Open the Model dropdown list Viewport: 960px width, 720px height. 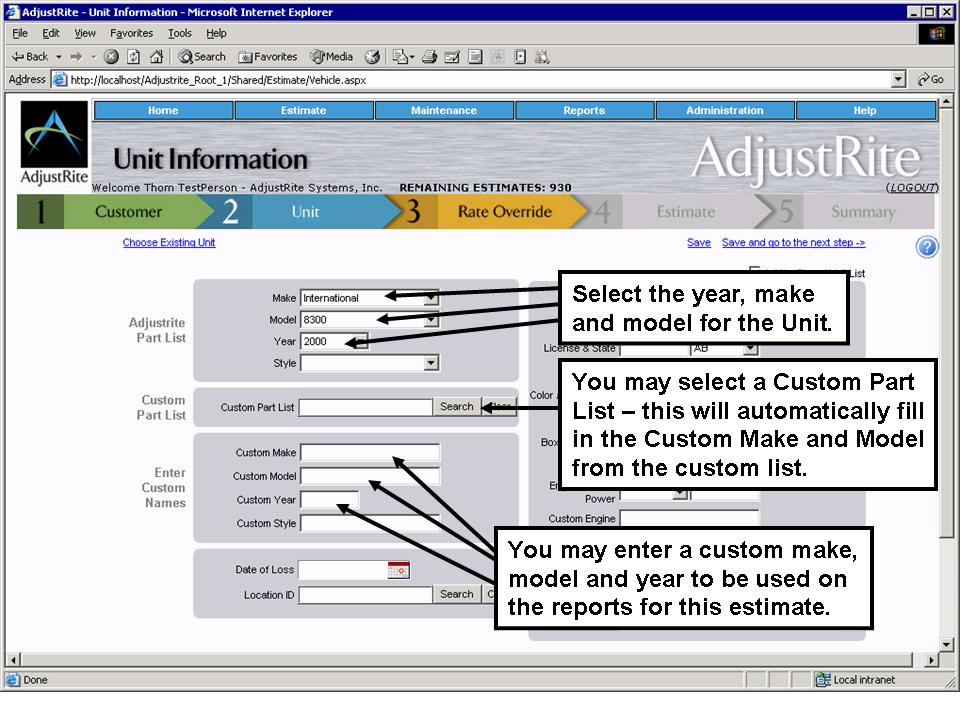[432, 320]
